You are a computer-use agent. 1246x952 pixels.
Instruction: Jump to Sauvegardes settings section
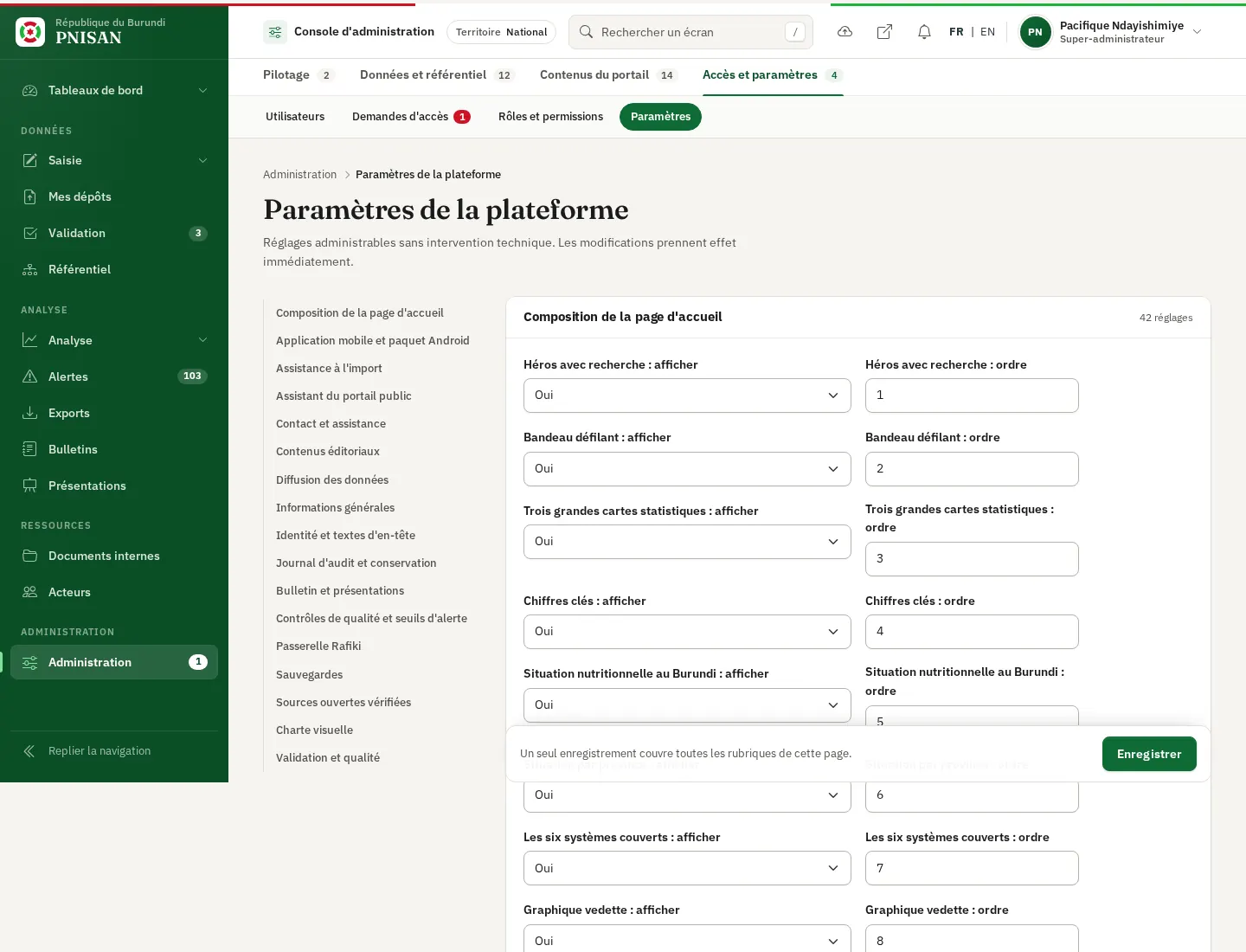click(309, 674)
